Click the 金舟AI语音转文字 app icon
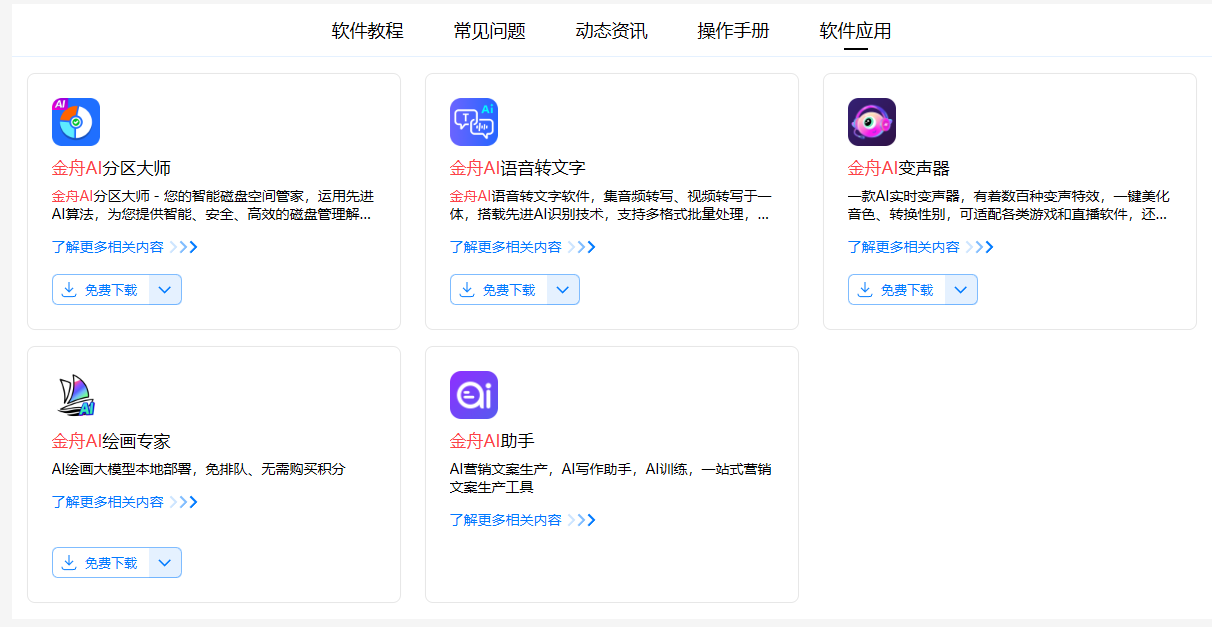The image size is (1212, 627). [474, 122]
